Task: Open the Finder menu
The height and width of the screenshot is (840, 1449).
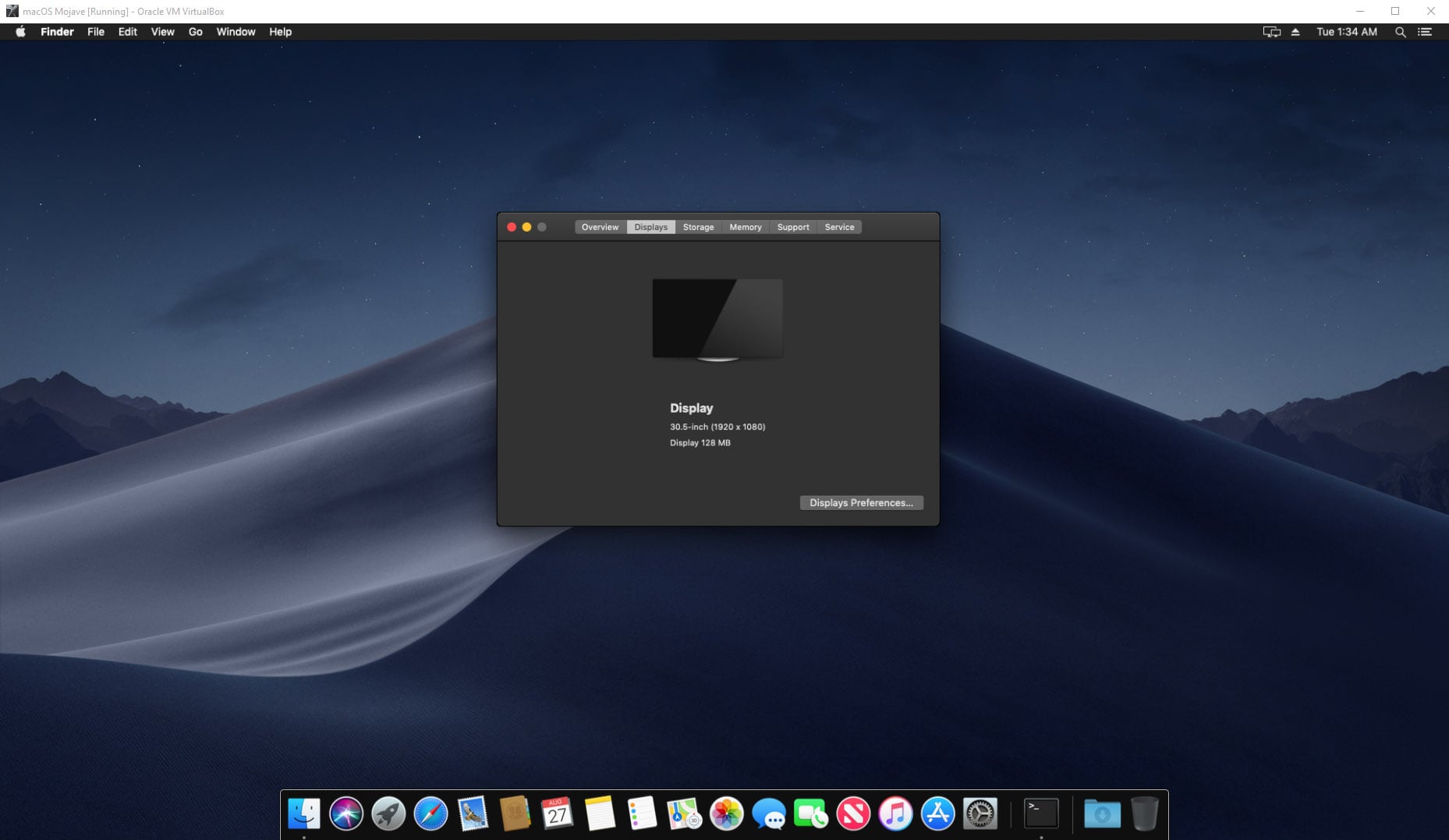Action: coord(57,32)
